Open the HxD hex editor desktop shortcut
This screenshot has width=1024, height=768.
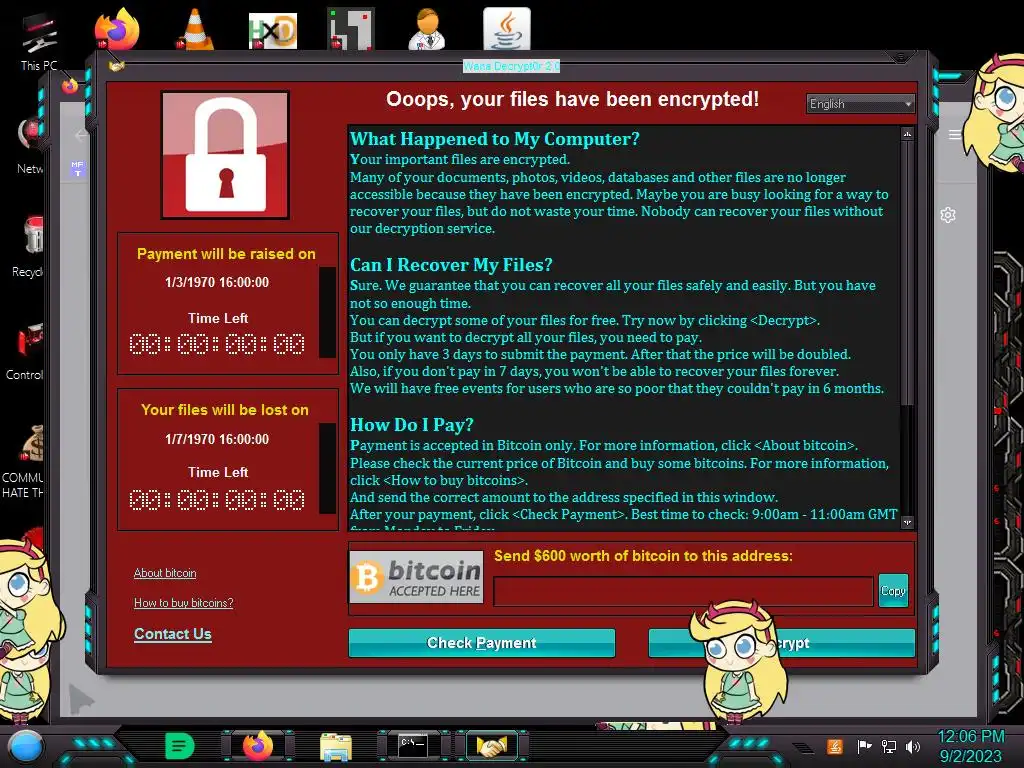pyautogui.click(x=272, y=31)
